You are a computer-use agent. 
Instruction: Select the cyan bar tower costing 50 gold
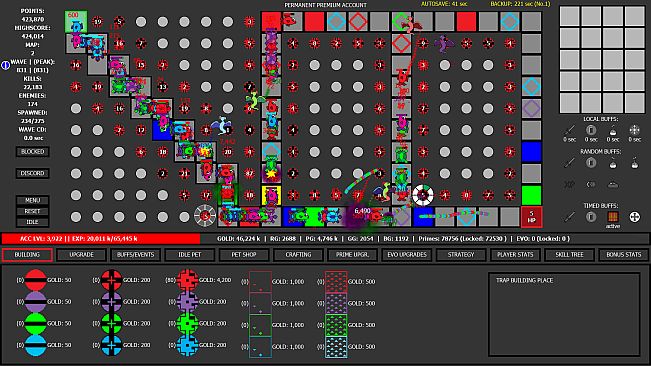35,345
